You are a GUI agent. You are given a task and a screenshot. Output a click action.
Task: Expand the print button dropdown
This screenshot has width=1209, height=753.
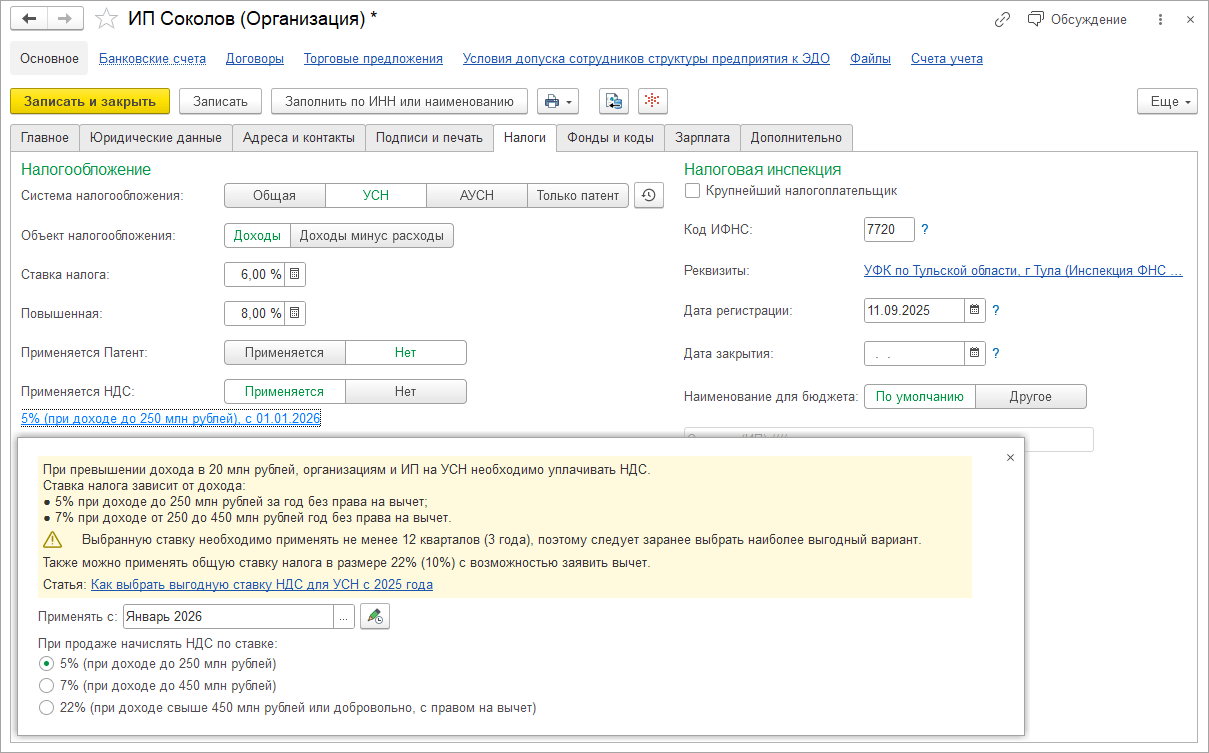(558, 101)
